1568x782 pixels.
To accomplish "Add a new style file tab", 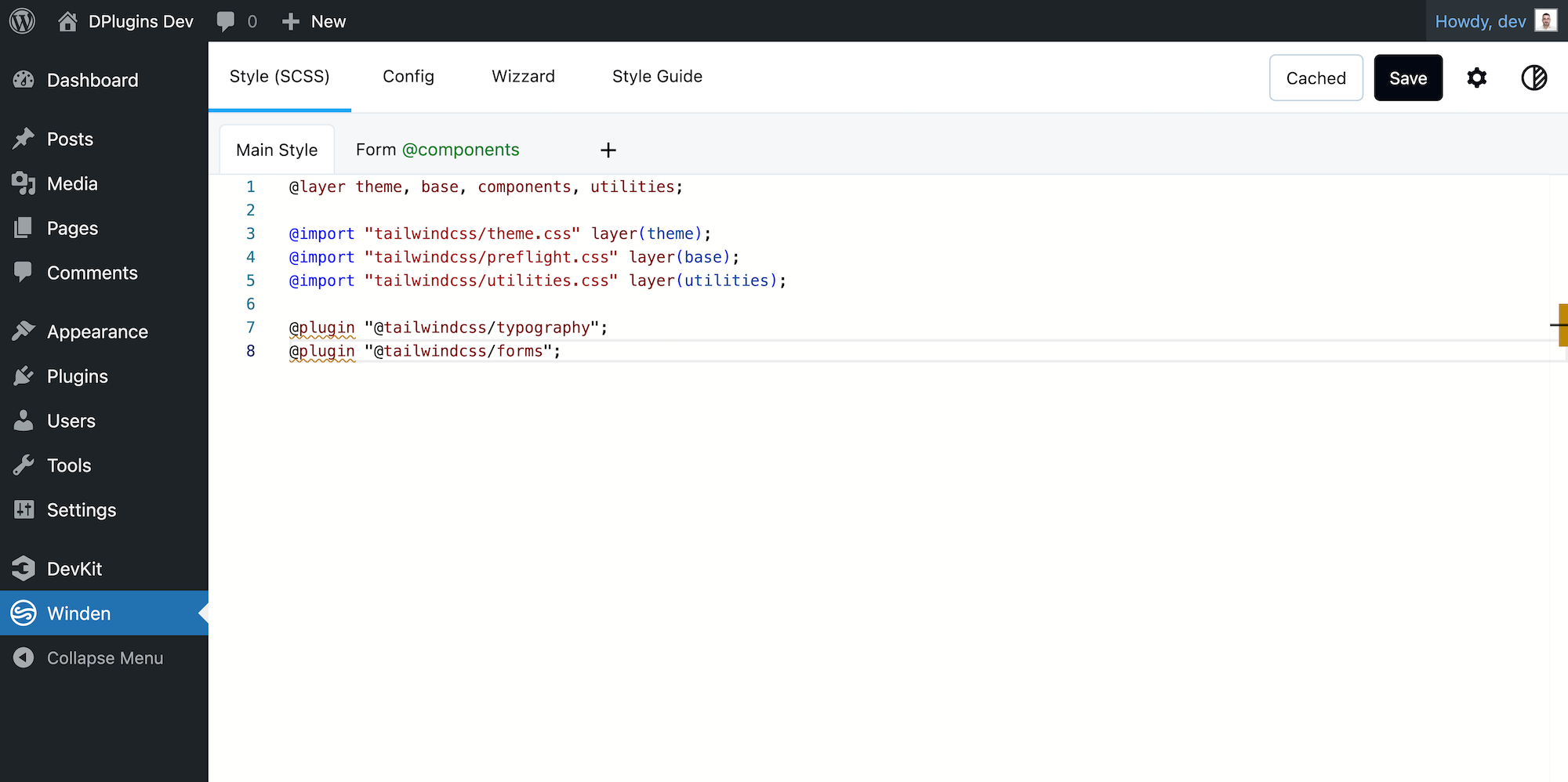I will click(608, 150).
